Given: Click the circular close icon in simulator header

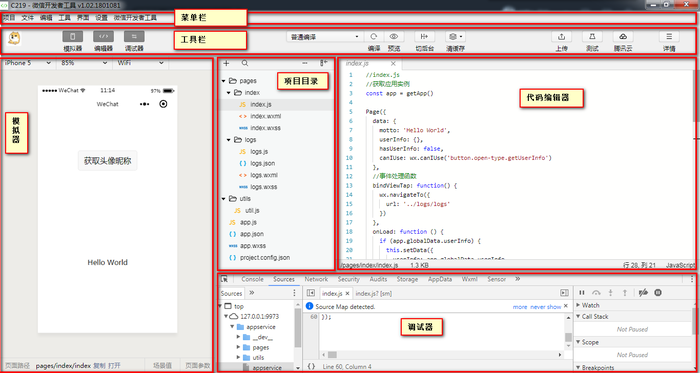Looking at the screenshot, I should coord(163,104).
